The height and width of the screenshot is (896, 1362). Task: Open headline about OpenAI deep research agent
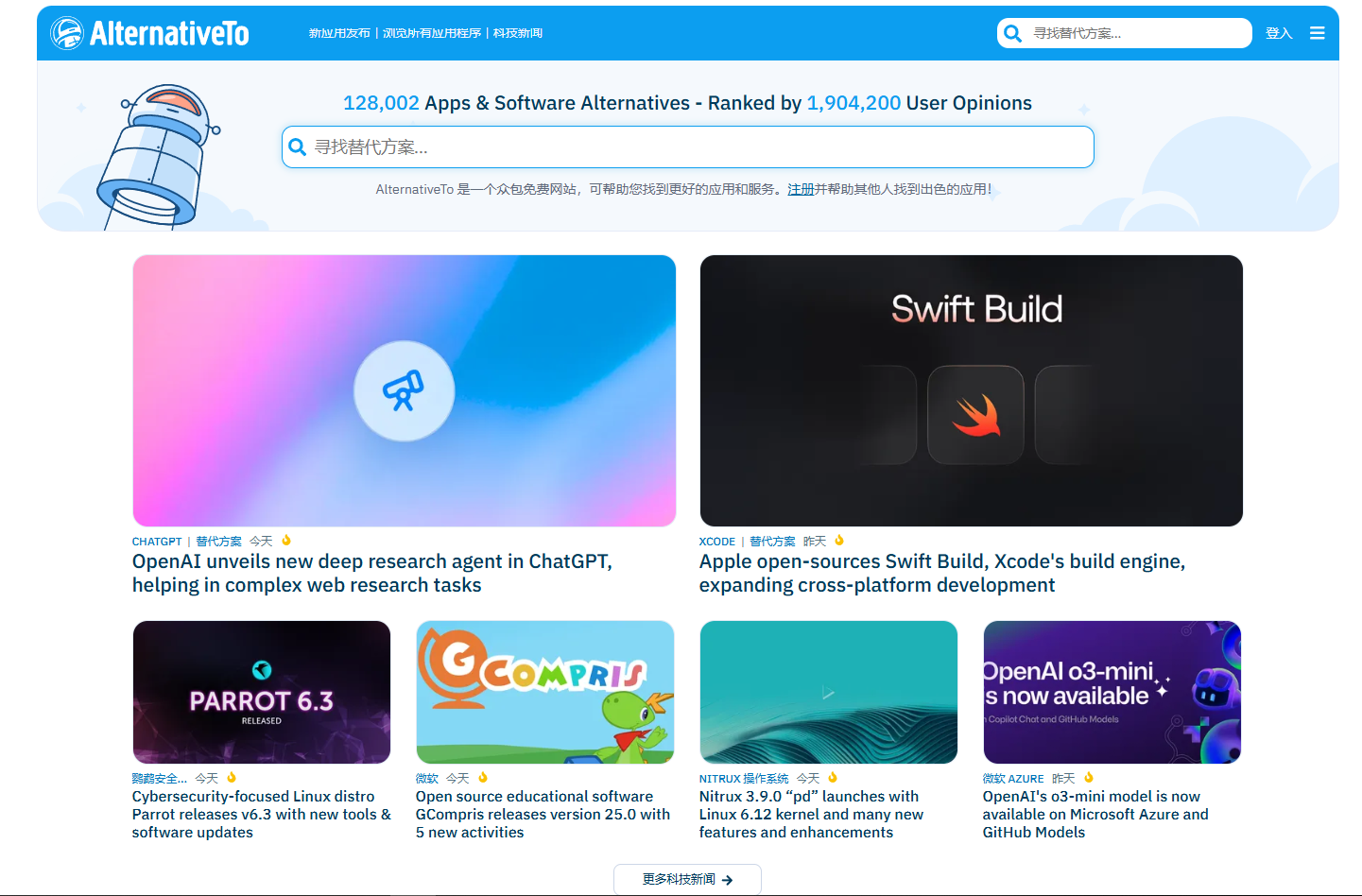(x=372, y=573)
